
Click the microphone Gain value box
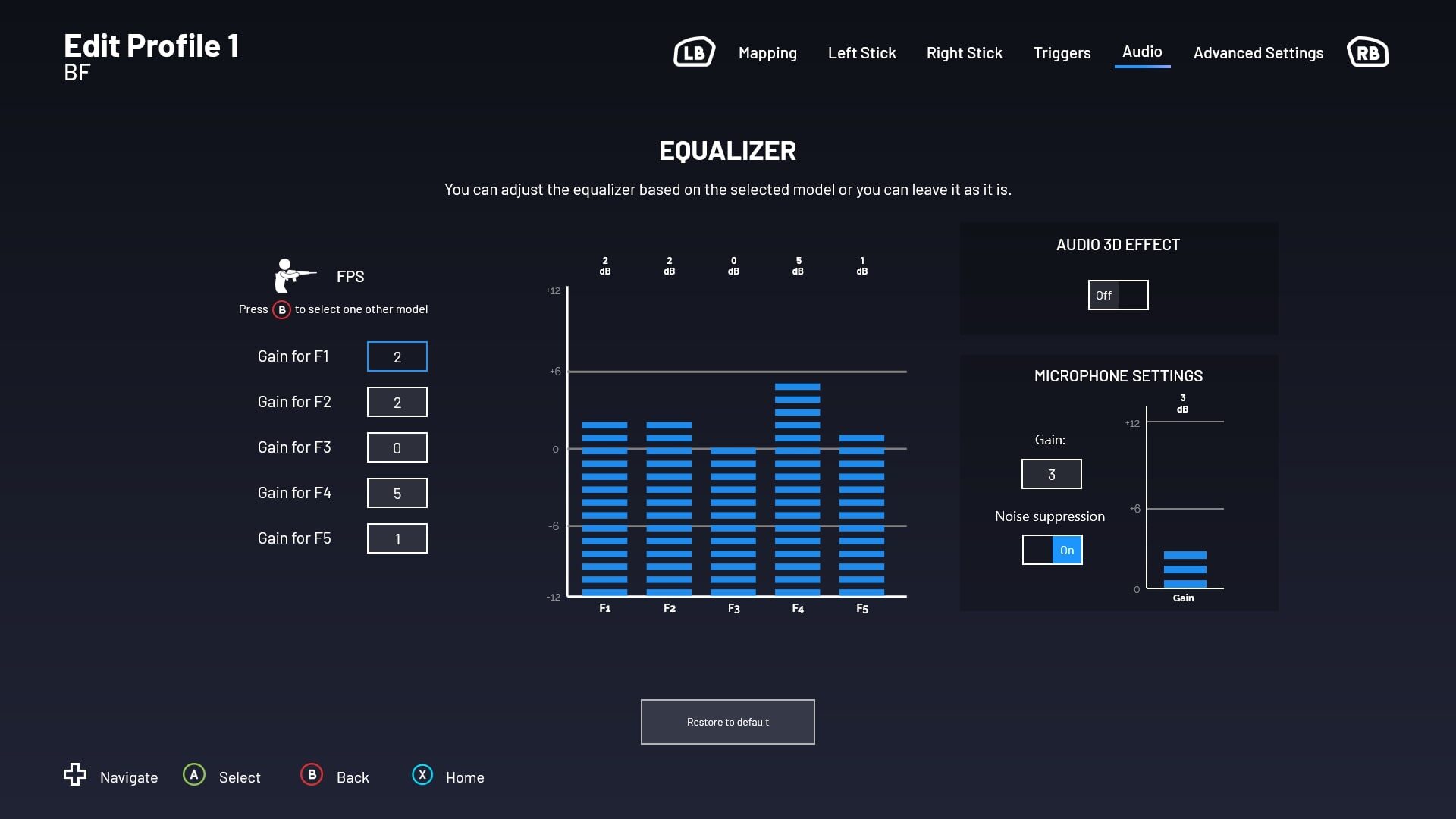click(1051, 474)
